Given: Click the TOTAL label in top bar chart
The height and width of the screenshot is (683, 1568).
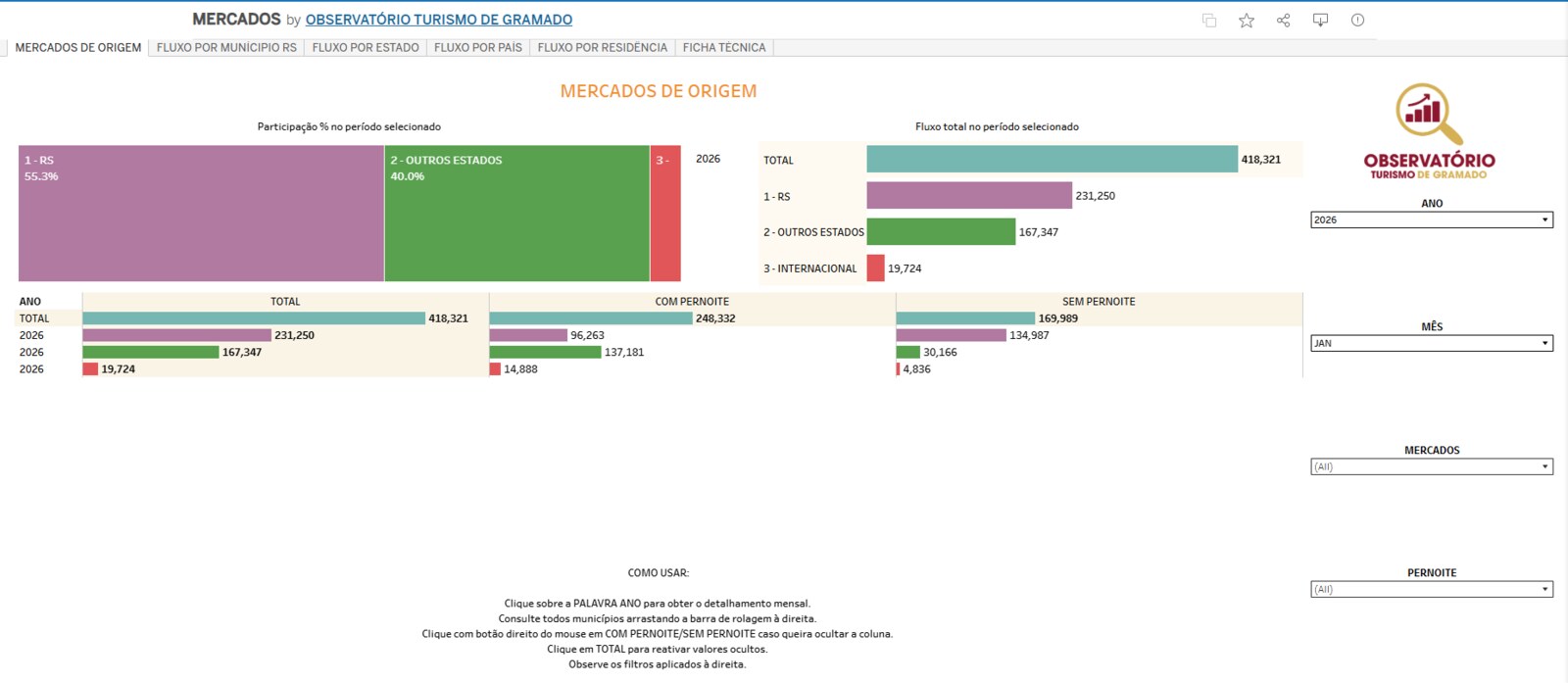Looking at the screenshot, I should (x=779, y=161).
